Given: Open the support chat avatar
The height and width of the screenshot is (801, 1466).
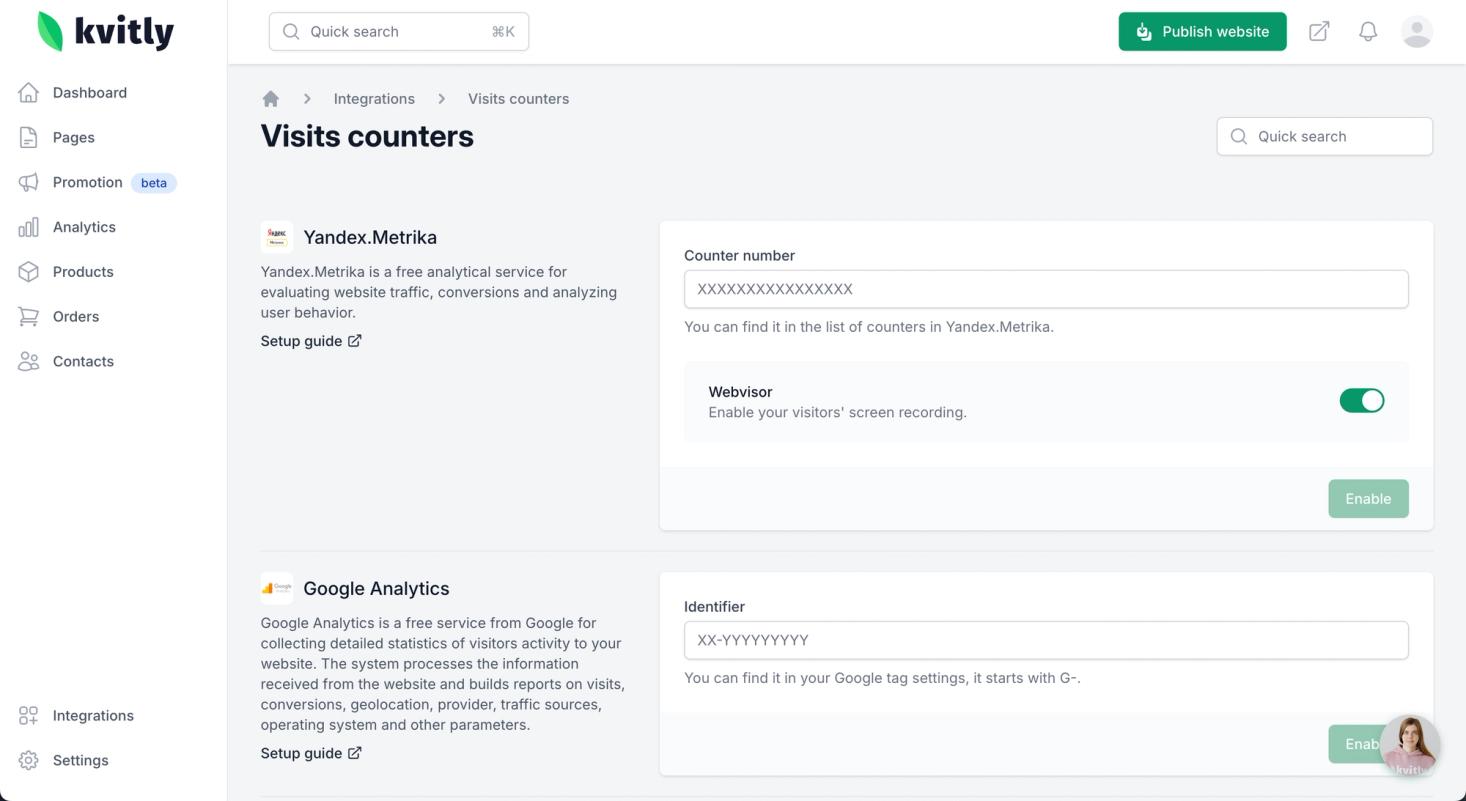Looking at the screenshot, I should point(1410,746).
